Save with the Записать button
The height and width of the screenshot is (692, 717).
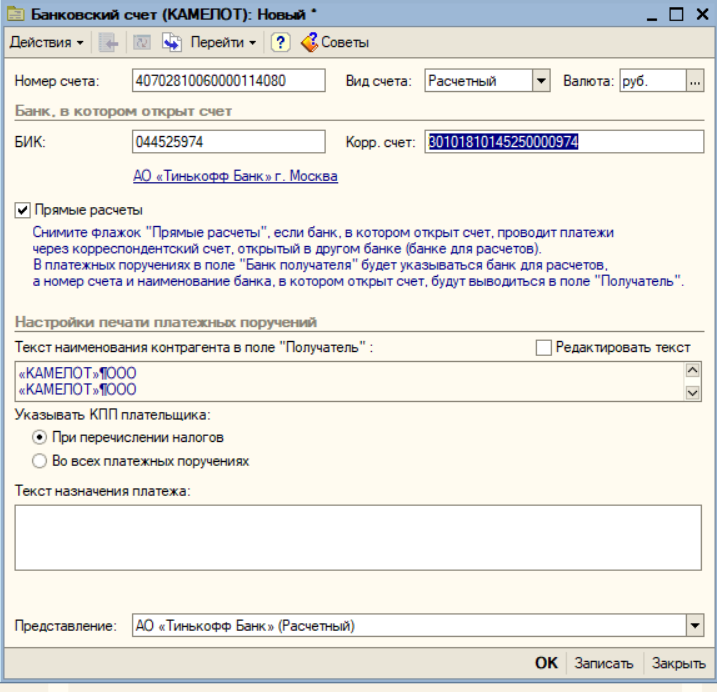tap(604, 663)
